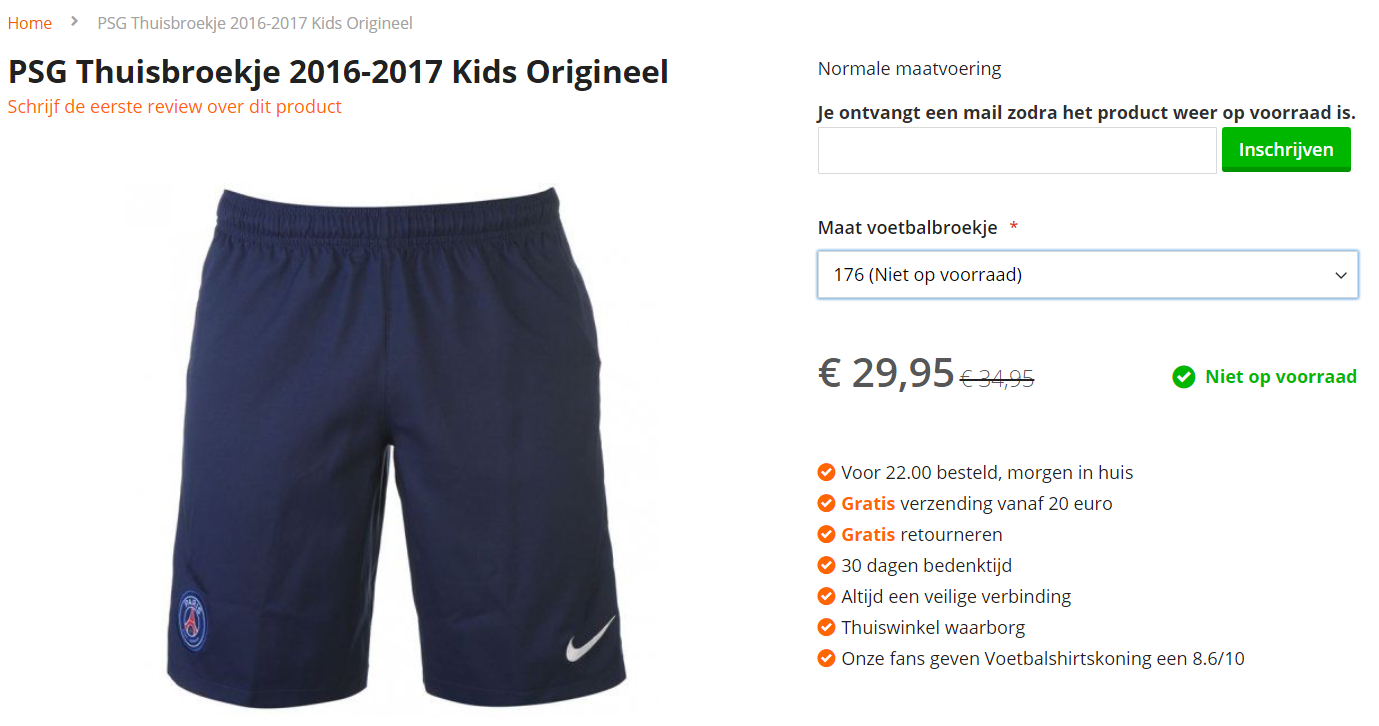Click checkmark icon next to '30 dagen bedenktijd'
Screen dimensions: 1379x726
(826, 565)
